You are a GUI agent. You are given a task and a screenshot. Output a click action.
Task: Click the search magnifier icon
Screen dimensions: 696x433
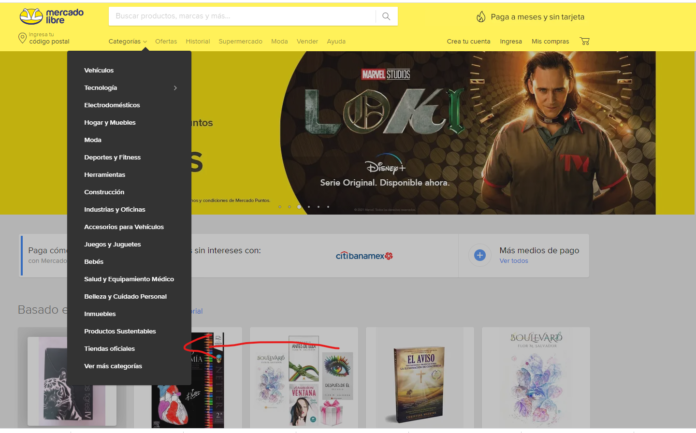point(386,16)
